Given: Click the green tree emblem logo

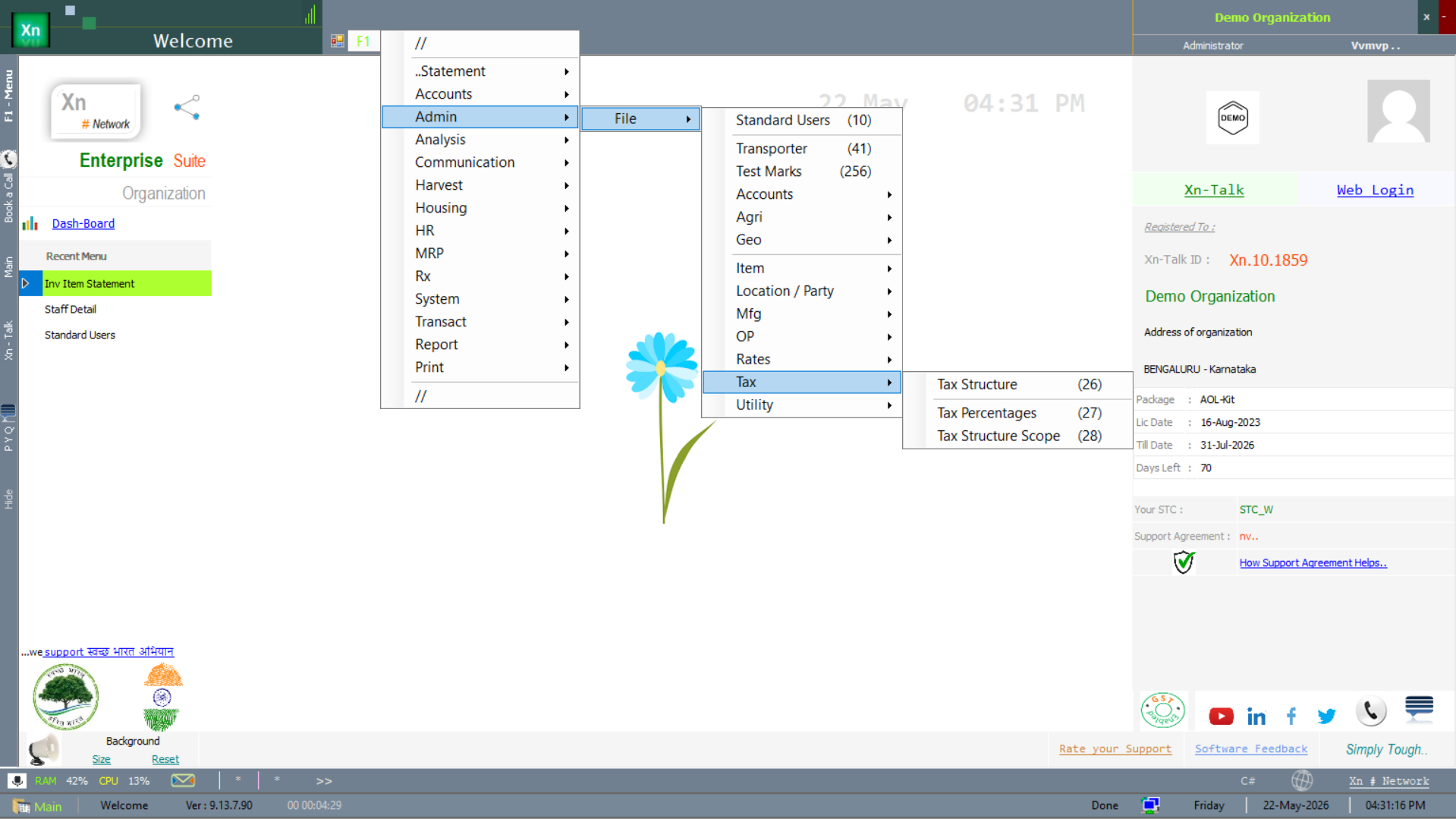Looking at the screenshot, I should [x=66, y=697].
